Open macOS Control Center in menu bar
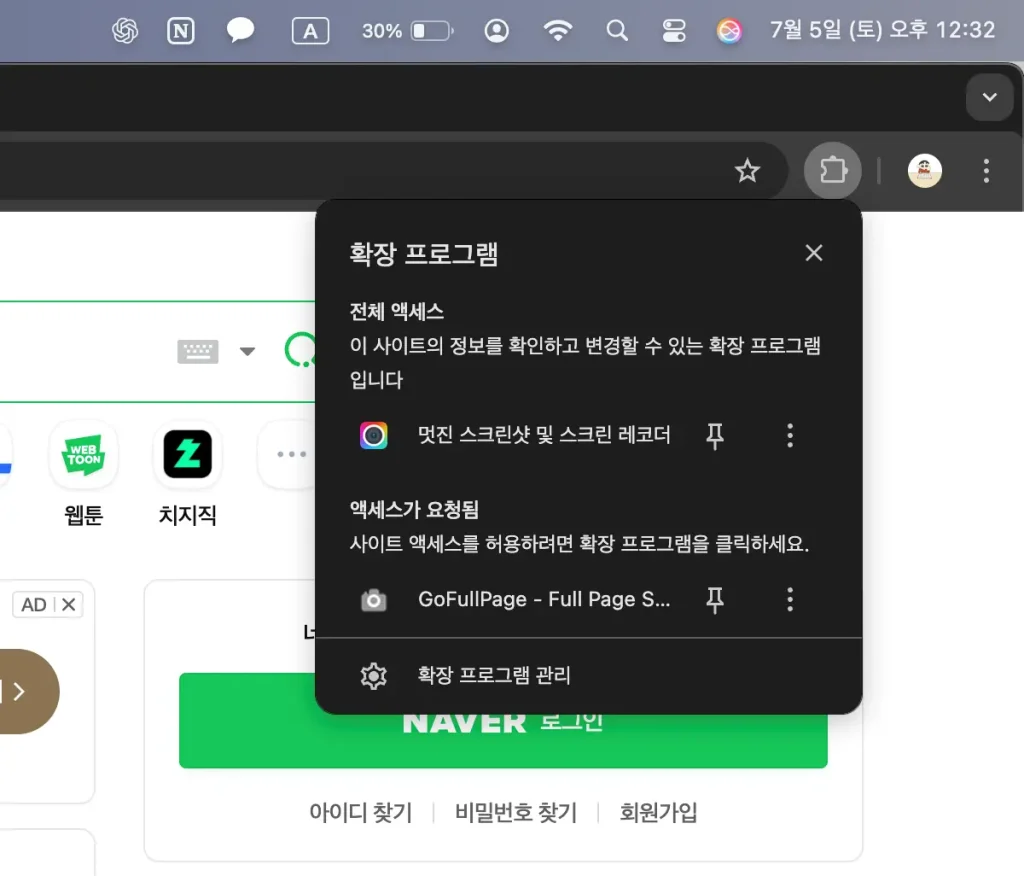The width and height of the screenshot is (1024, 876). [x=674, y=31]
